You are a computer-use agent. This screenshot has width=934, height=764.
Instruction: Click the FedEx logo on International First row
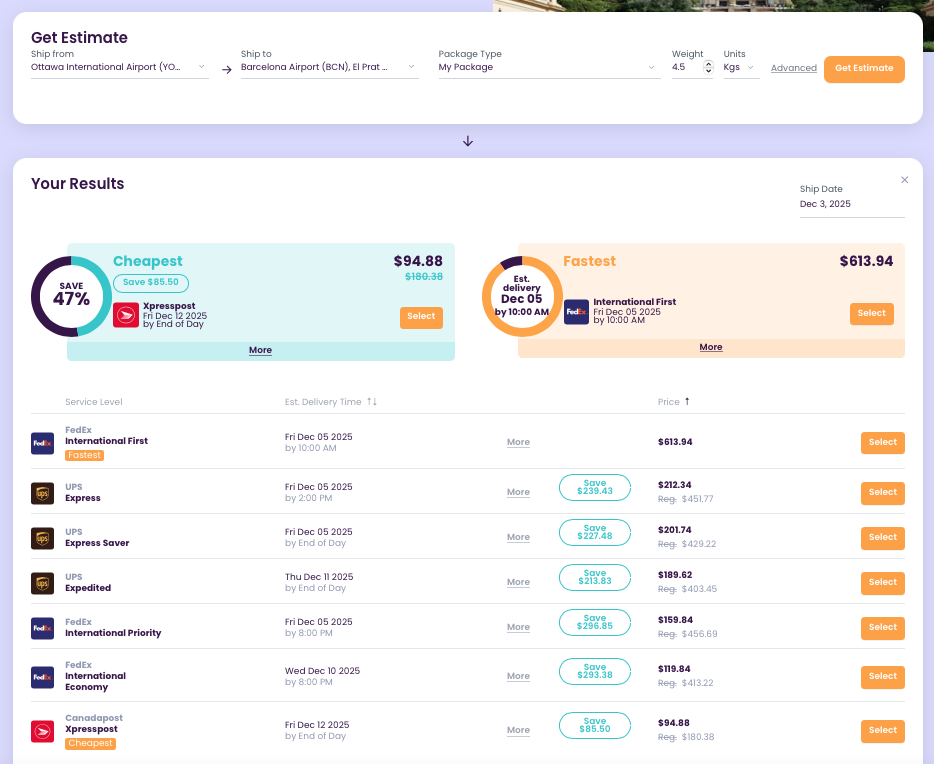pos(41,442)
